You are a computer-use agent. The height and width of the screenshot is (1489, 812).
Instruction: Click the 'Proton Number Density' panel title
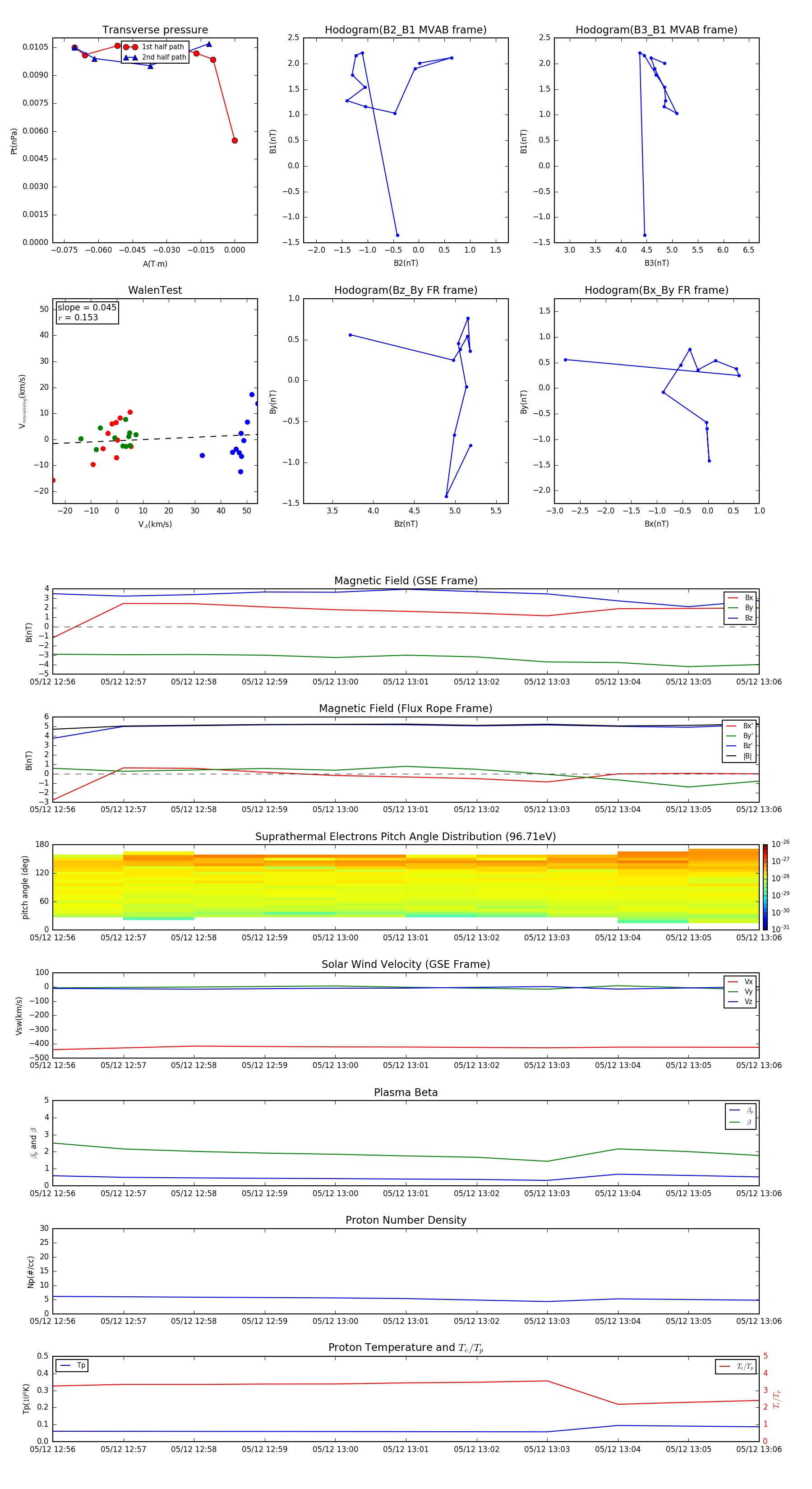point(406,1220)
